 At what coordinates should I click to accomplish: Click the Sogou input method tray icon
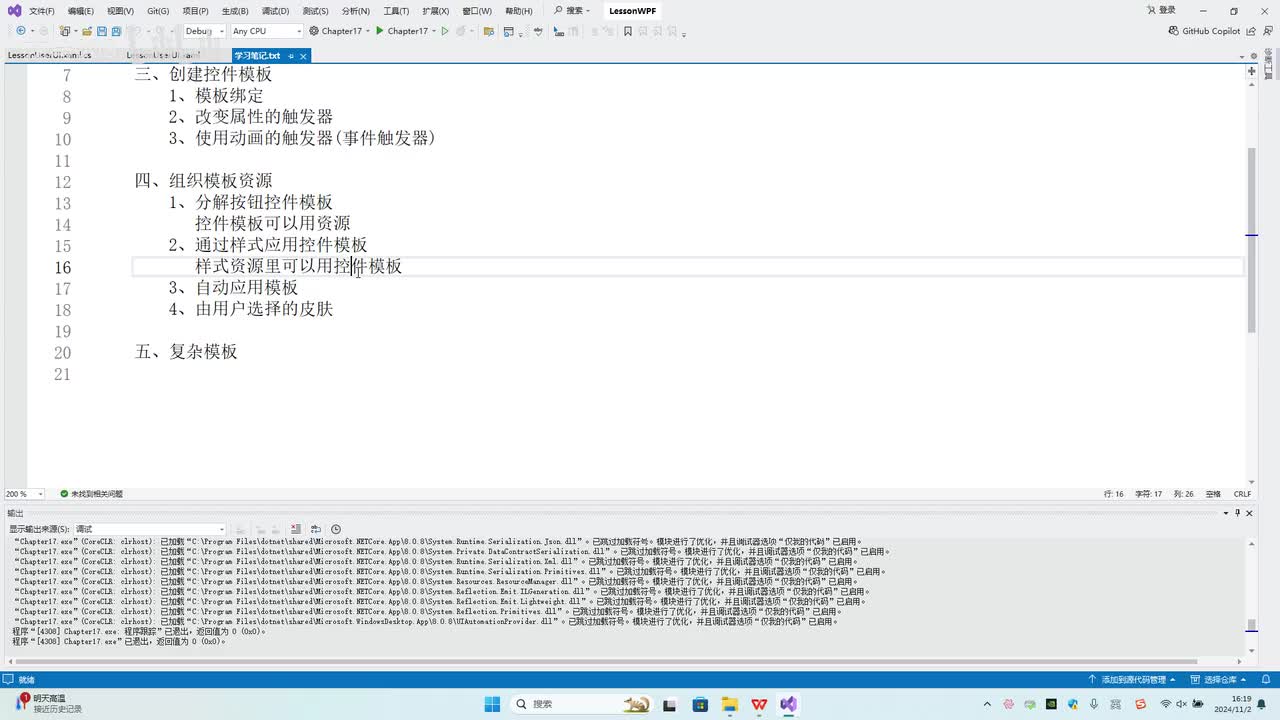pyautogui.click(x=1141, y=704)
